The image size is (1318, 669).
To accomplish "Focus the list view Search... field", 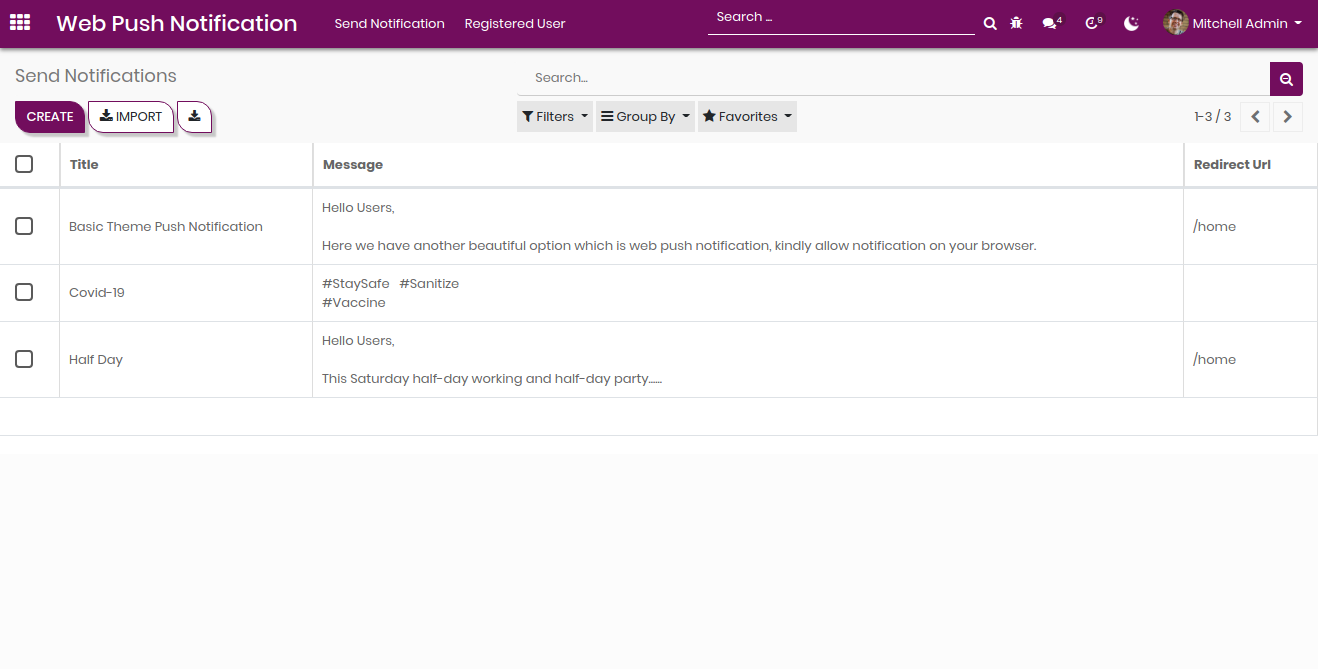I will point(893,78).
